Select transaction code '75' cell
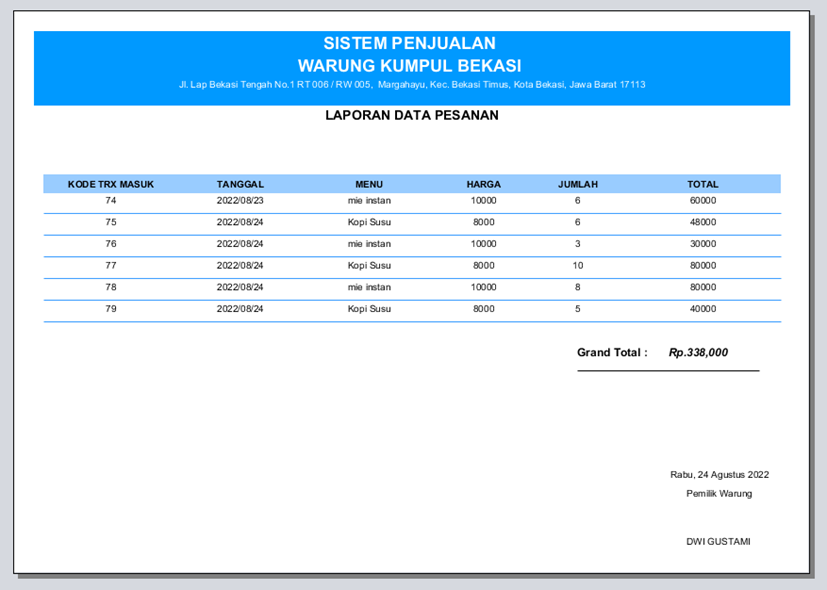 111,222
